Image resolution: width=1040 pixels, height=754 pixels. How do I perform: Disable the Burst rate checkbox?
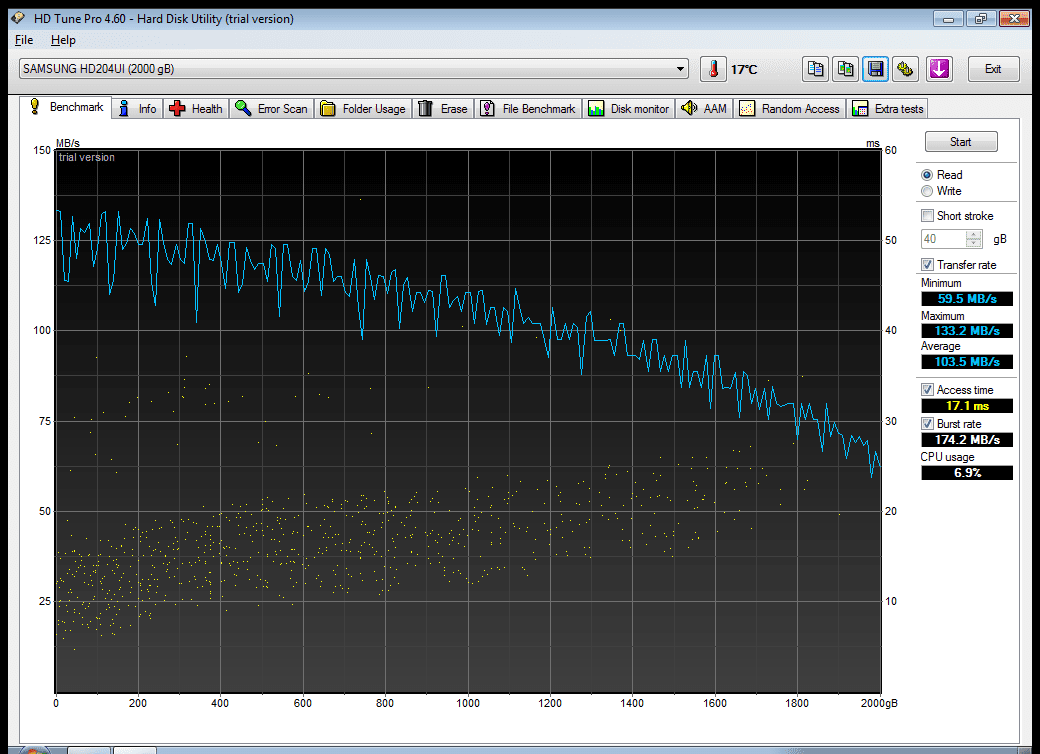(927, 424)
